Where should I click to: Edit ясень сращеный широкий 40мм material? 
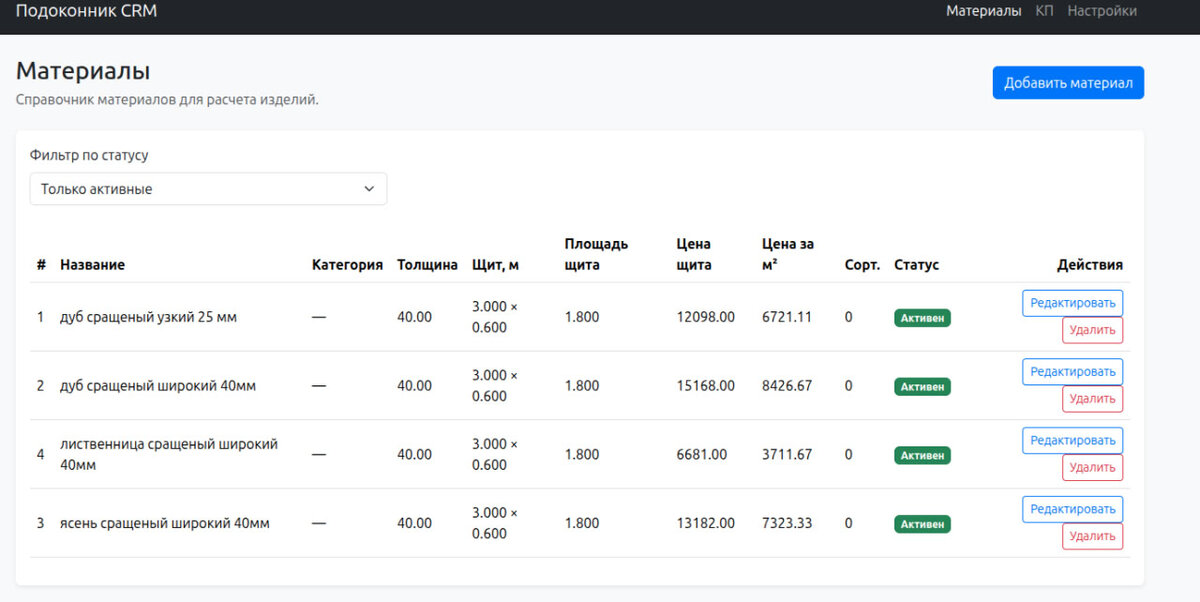(x=1072, y=510)
